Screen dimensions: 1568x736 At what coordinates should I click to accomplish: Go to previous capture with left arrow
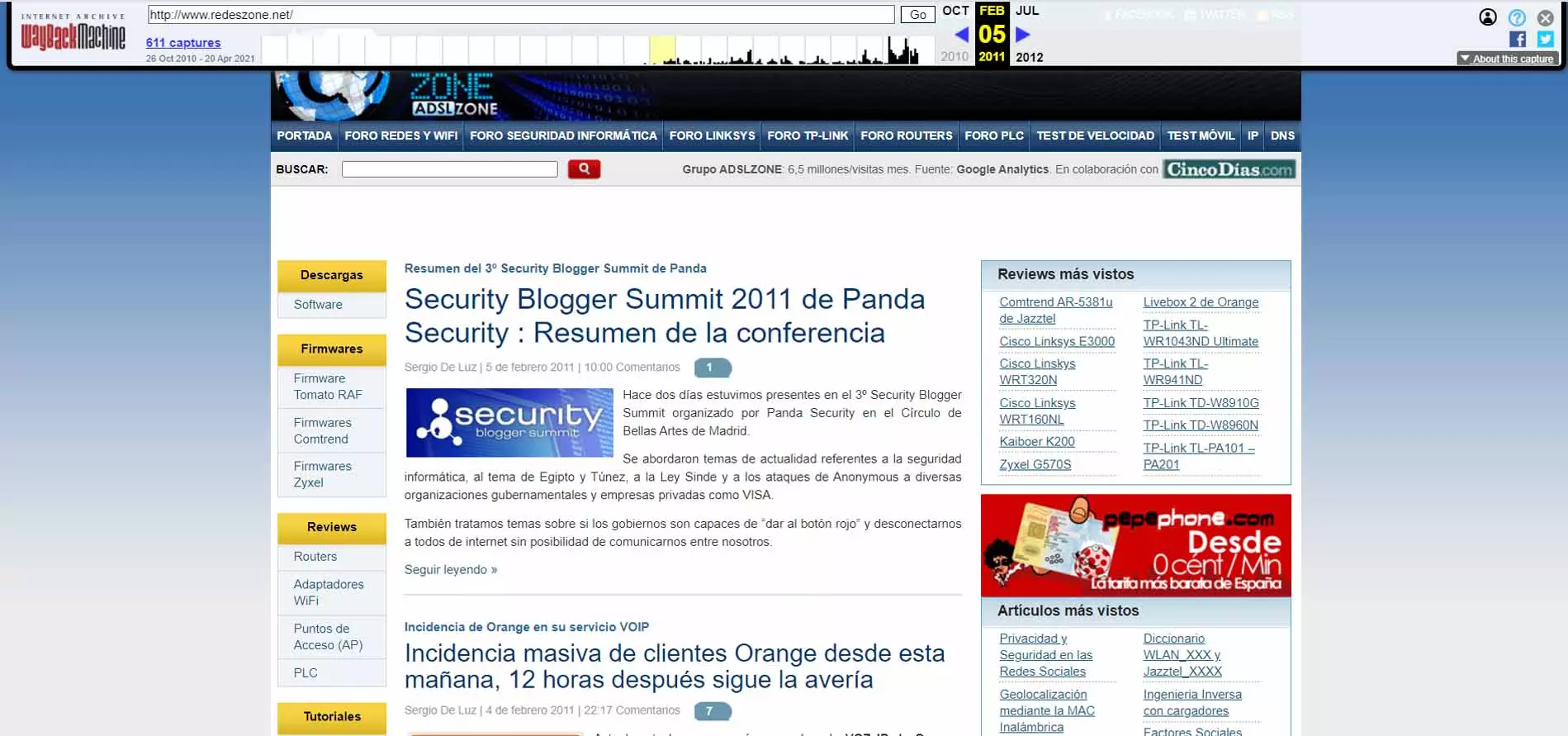pos(961,35)
